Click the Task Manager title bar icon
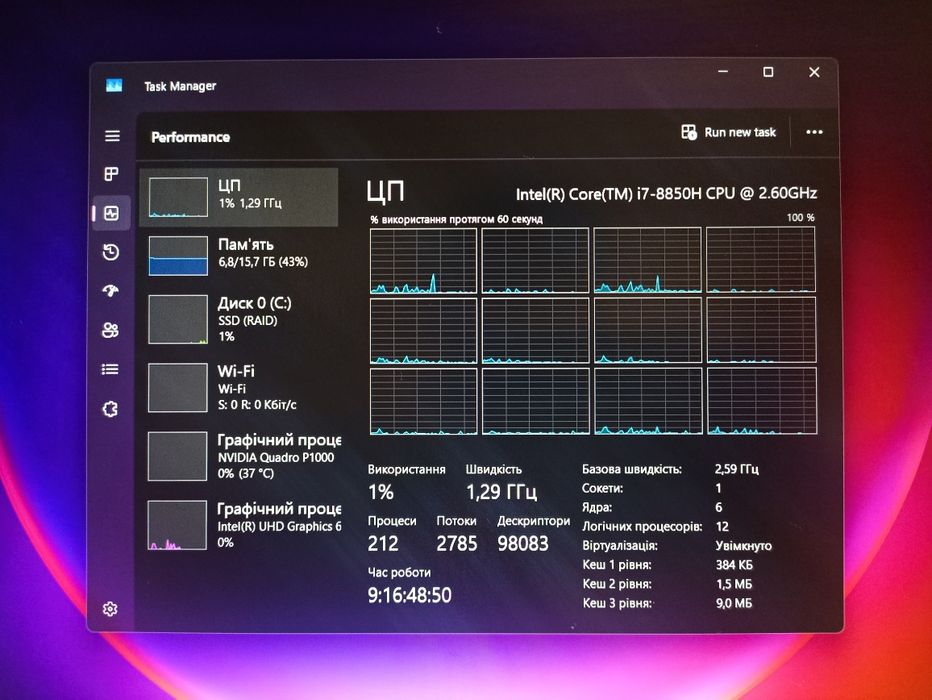Image resolution: width=932 pixels, height=700 pixels. click(114, 86)
